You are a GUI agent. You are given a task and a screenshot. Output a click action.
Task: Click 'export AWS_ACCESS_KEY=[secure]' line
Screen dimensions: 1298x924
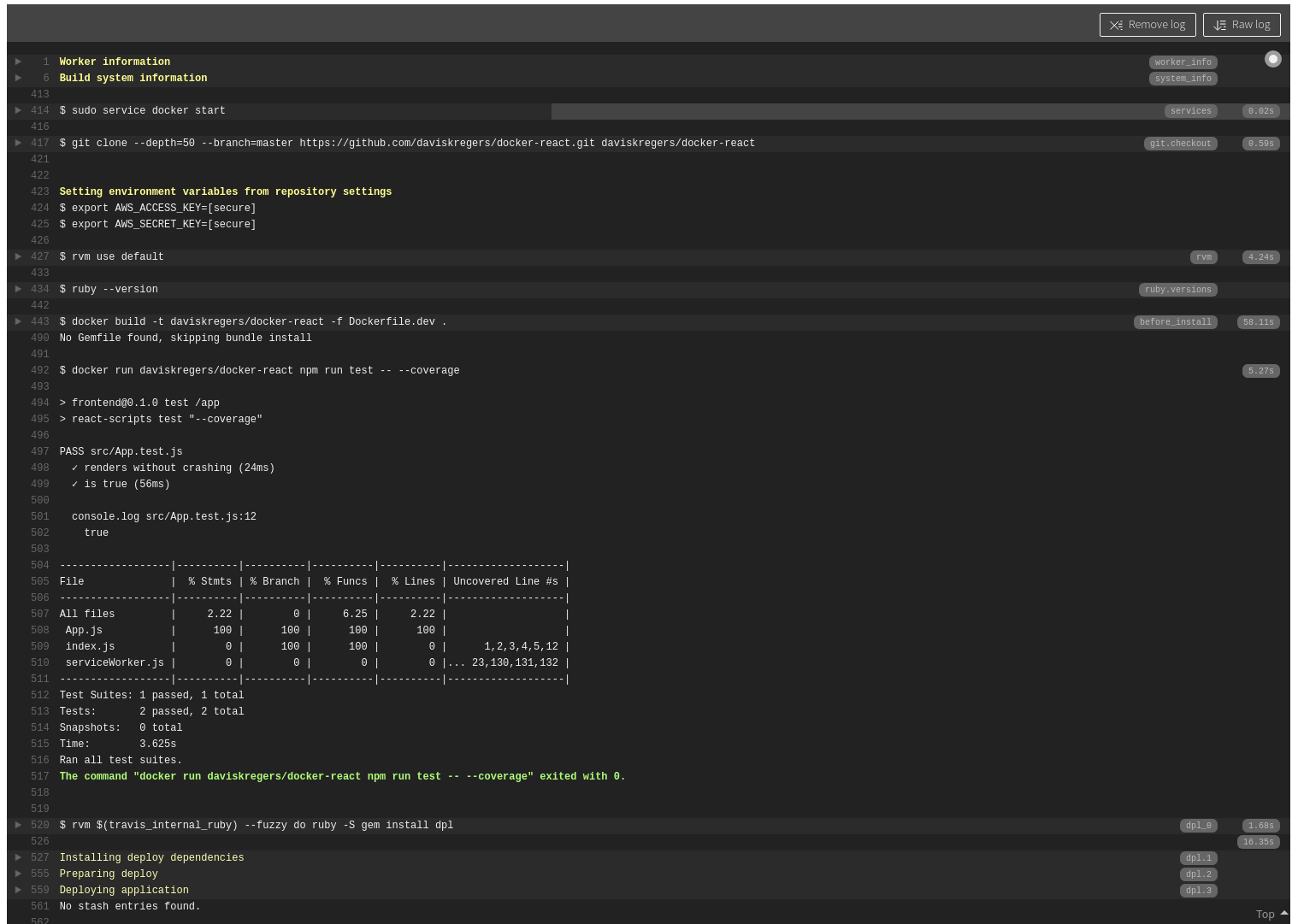(x=157, y=208)
